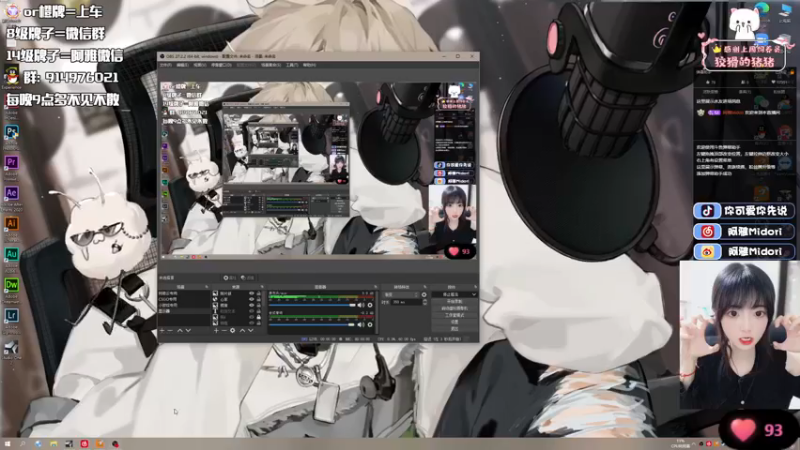The image size is (800, 450).
Task: Click Start Recording button in OBS Controls
Action: point(454,302)
